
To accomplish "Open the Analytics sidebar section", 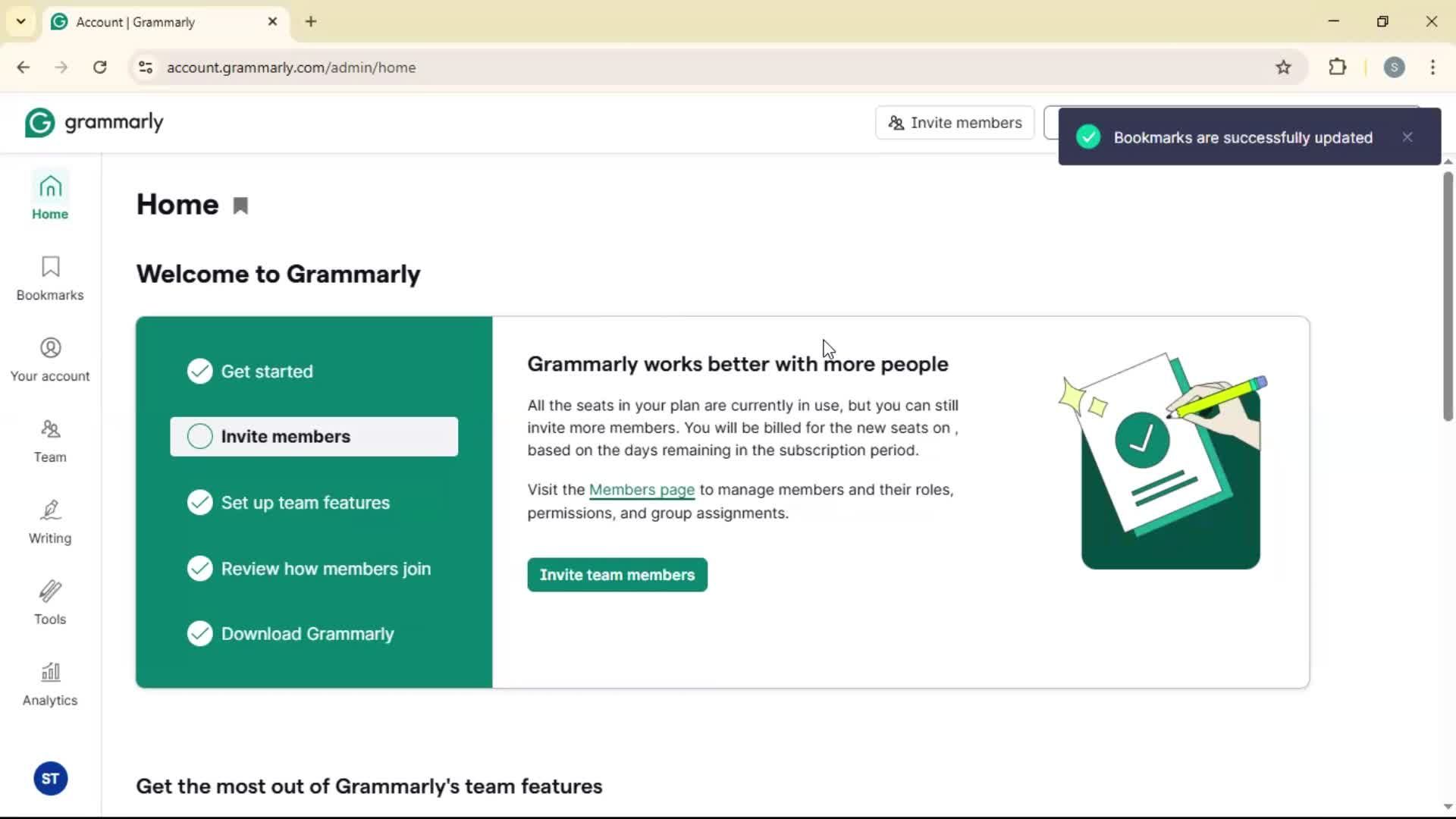I will pos(50,684).
